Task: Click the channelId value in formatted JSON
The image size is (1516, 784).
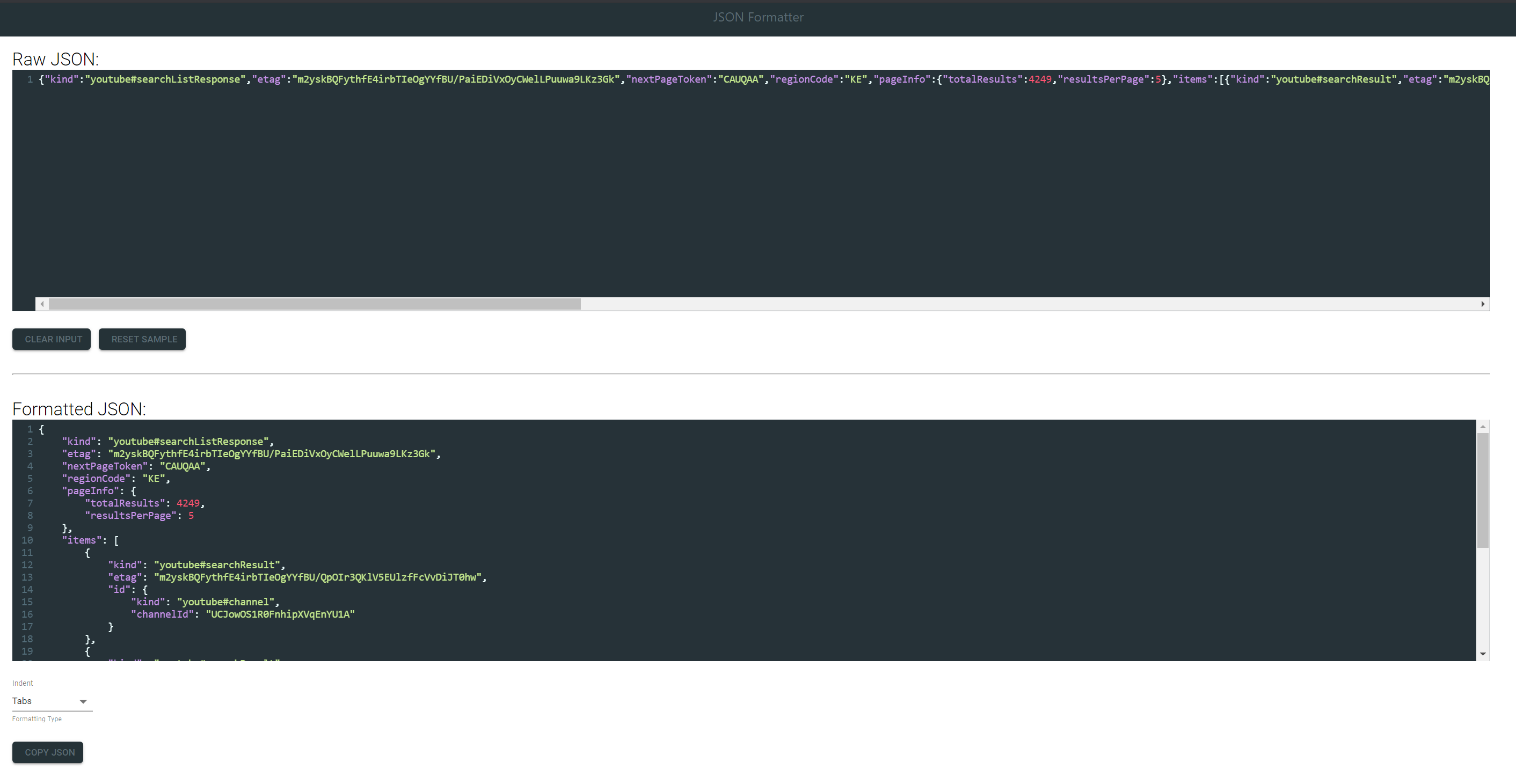Action: [x=280, y=614]
